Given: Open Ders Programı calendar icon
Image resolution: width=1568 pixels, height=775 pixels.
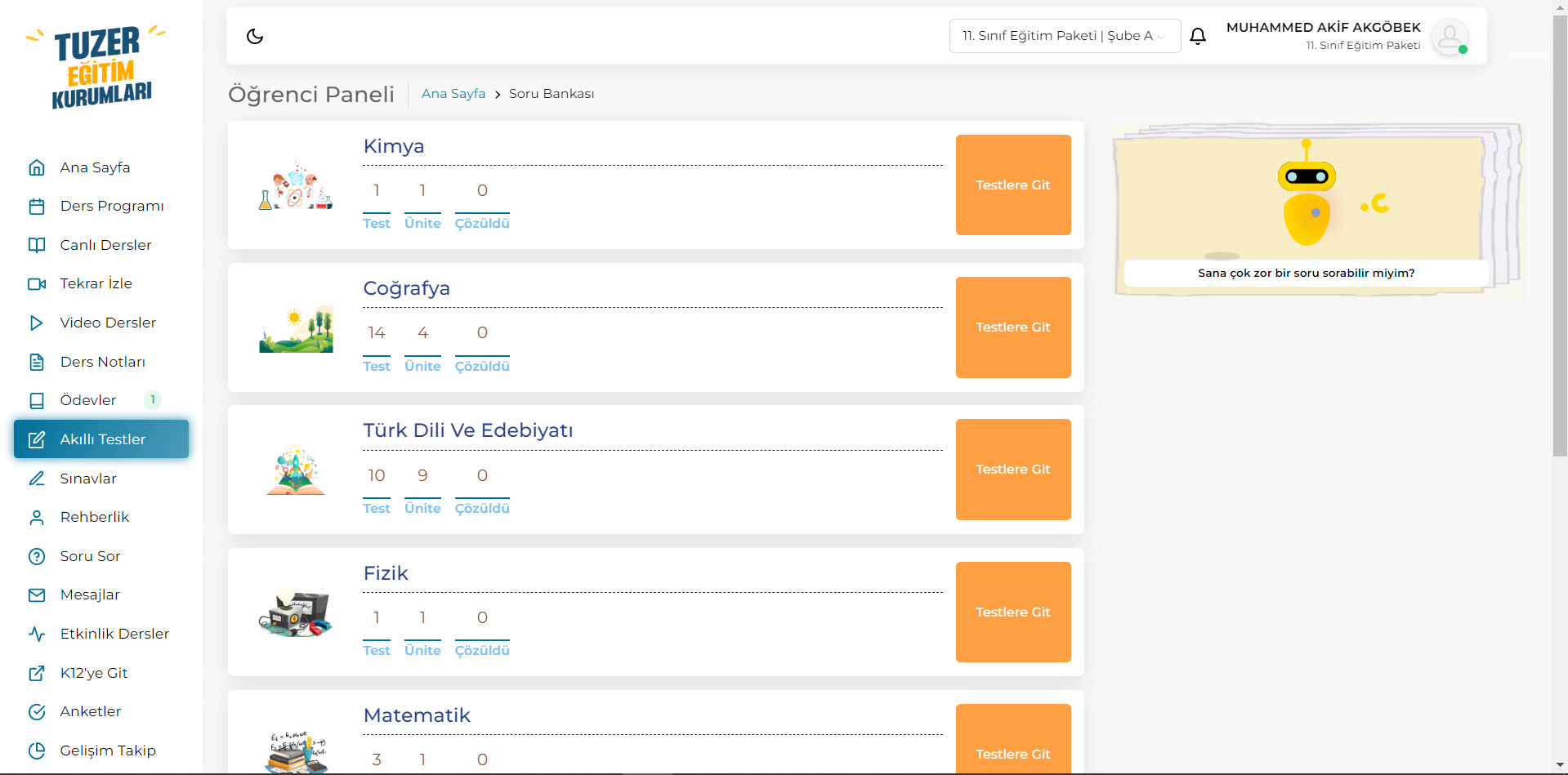Looking at the screenshot, I should pos(37,207).
